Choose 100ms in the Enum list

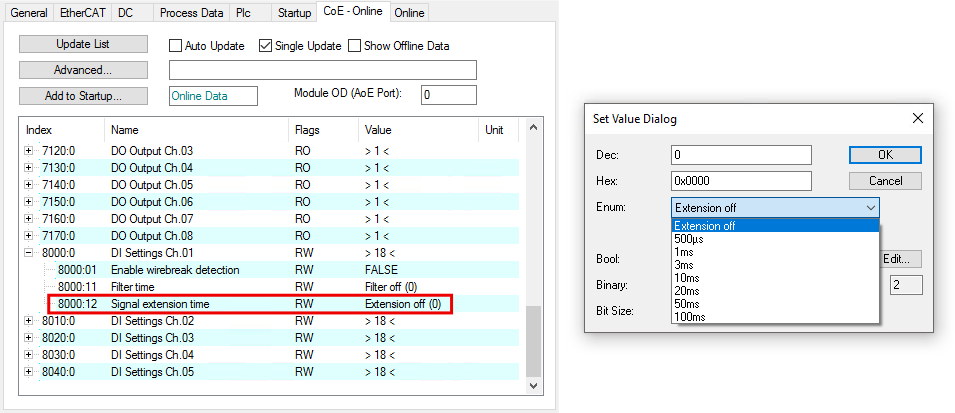pyautogui.click(x=775, y=317)
